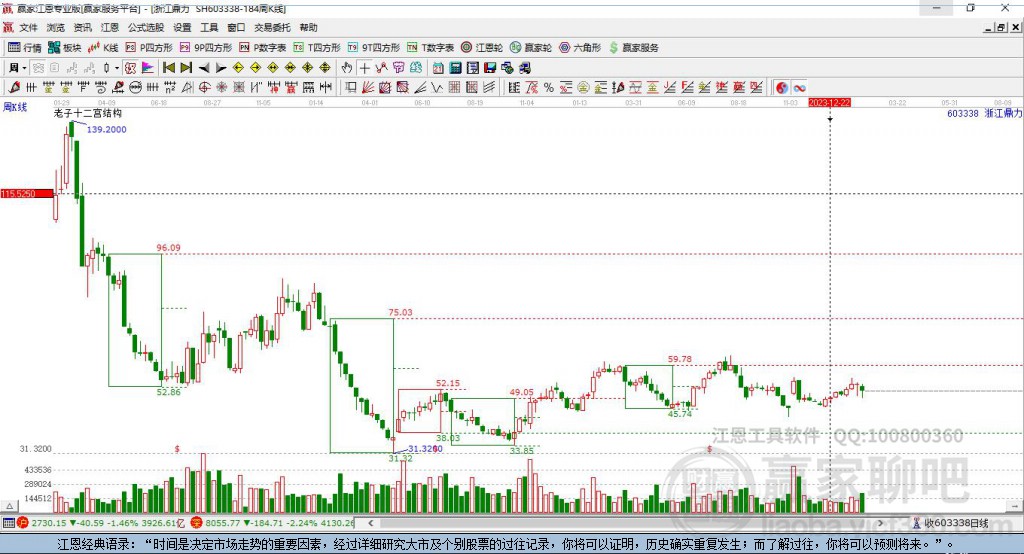
Task: Click the 603338 stock code
Action: 963,113
